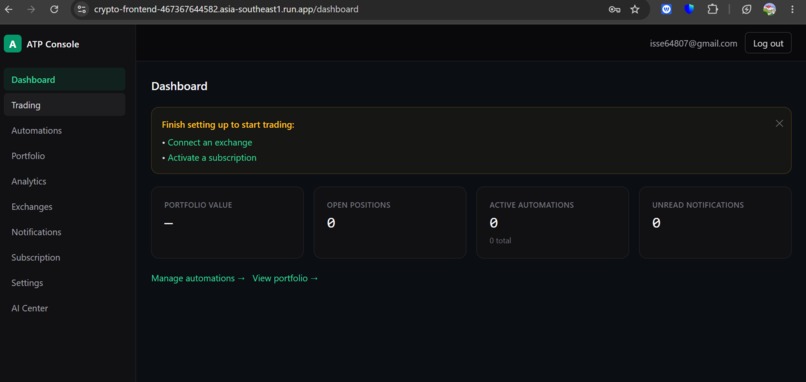Open Trading in the sidebar
This screenshot has height=382, width=806.
[64, 105]
